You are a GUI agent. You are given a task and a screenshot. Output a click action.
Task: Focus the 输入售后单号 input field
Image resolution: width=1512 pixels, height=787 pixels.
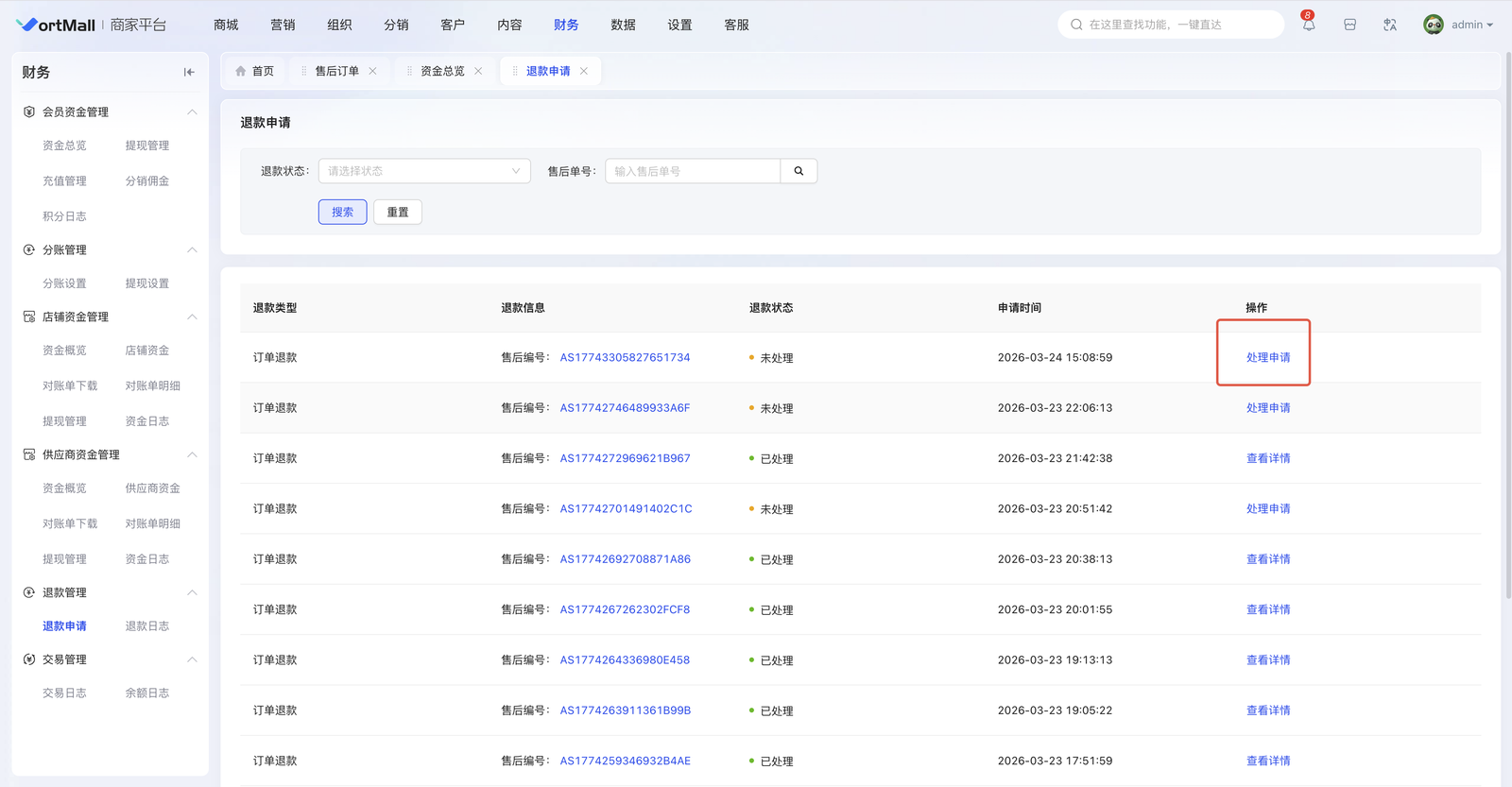tap(693, 171)
